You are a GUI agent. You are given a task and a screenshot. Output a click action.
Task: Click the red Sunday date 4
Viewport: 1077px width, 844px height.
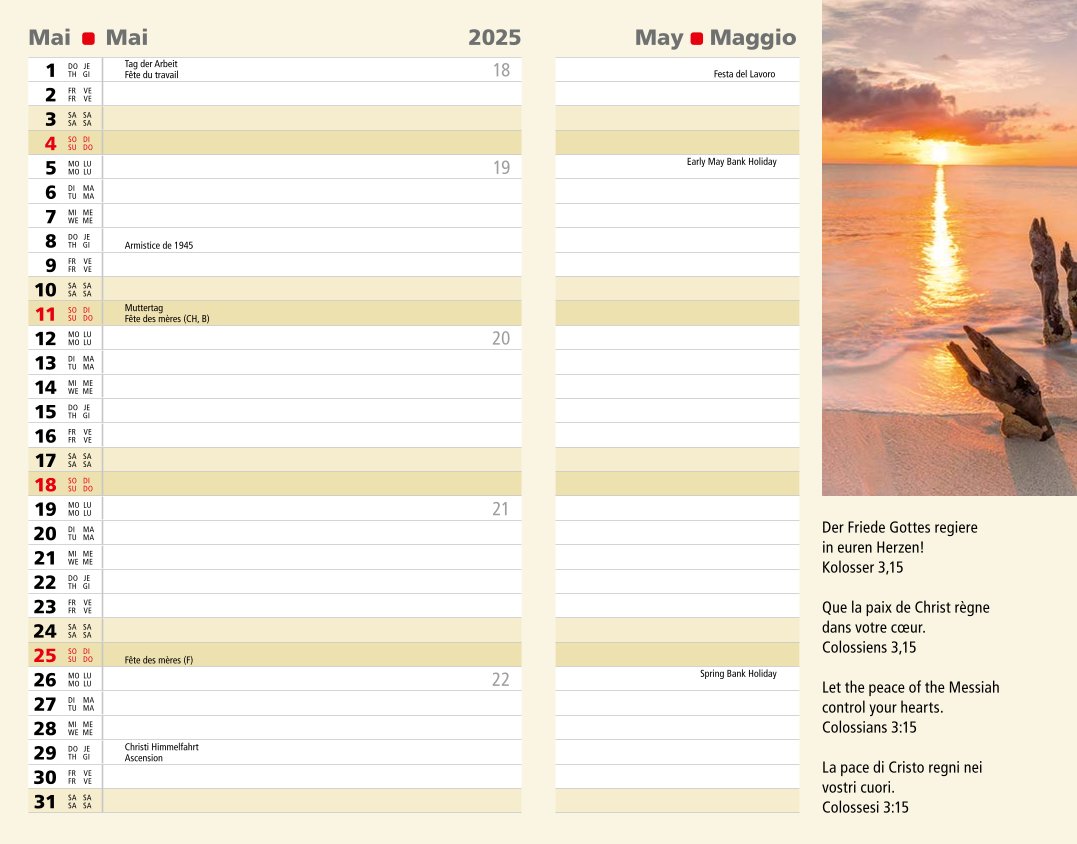point(50,143)
